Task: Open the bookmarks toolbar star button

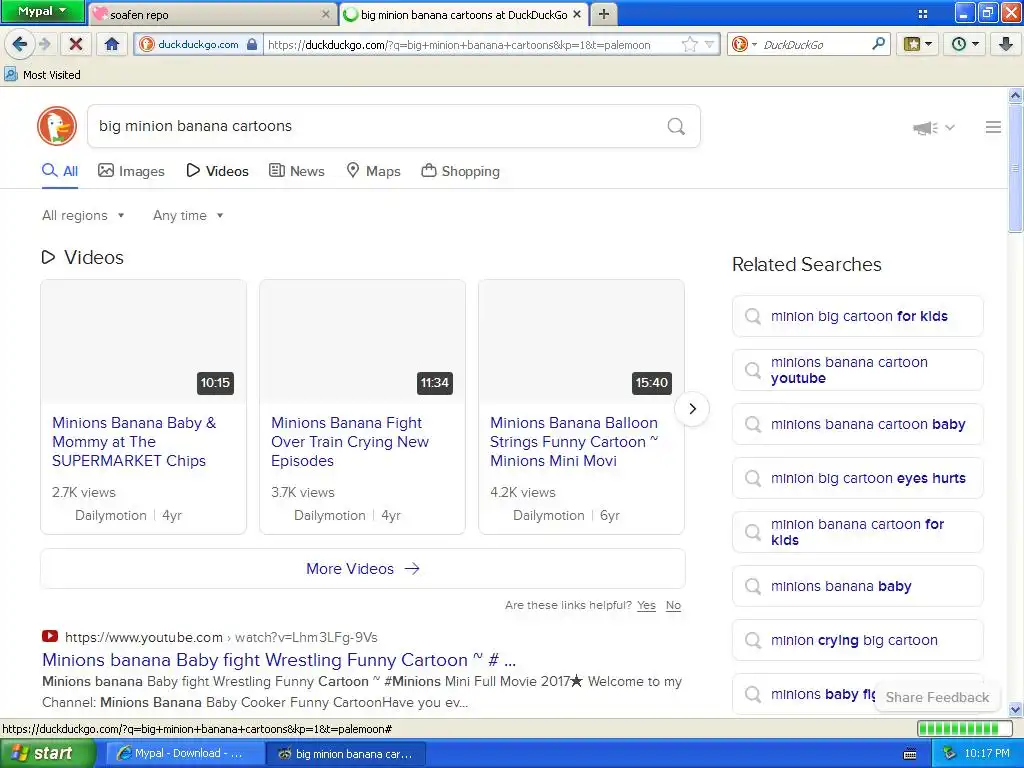Action: [918, 44]
